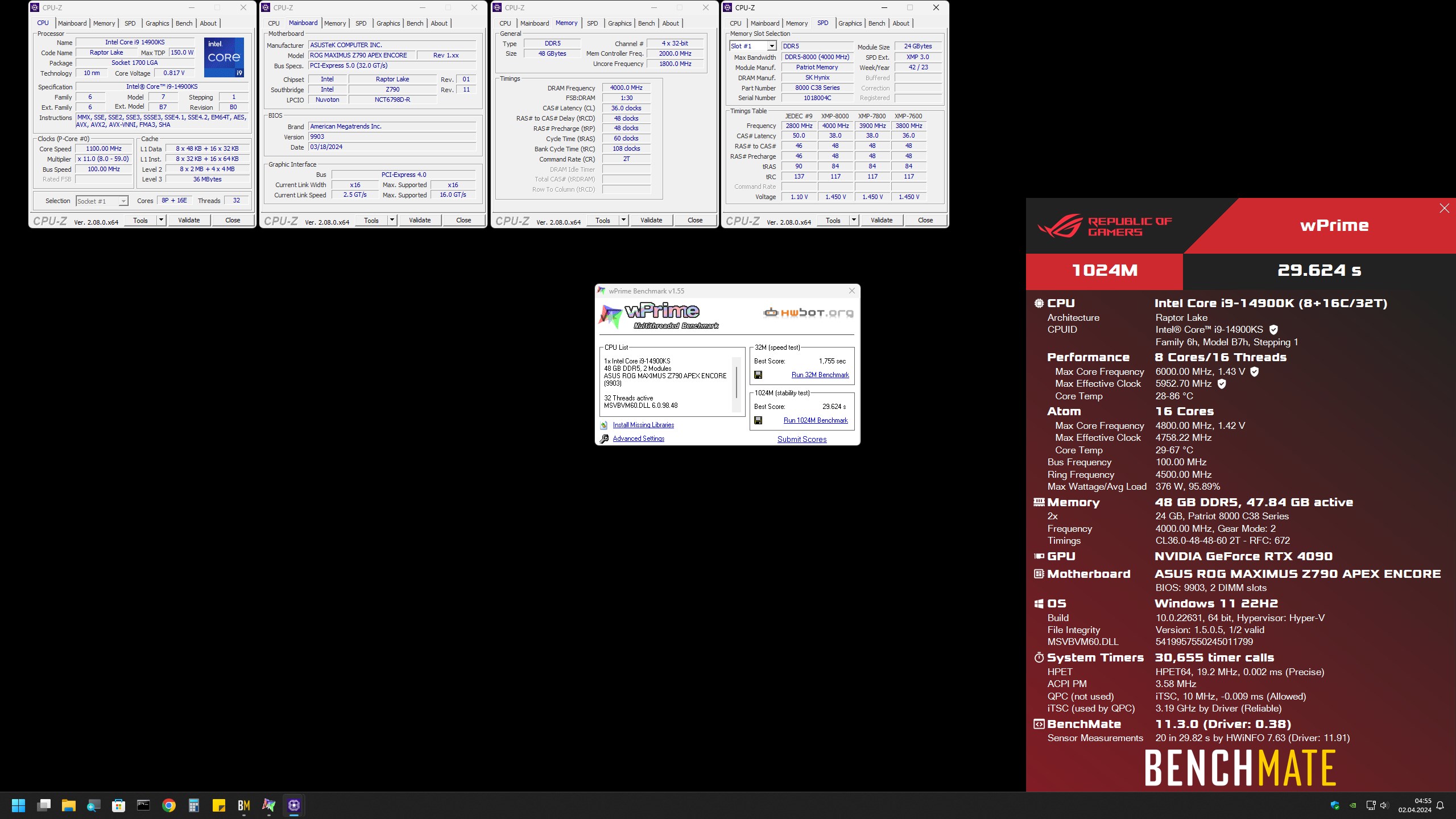Open Calculator from the taskbar
The width and height of the screenshot is (1456, 819).
point(194,805)
